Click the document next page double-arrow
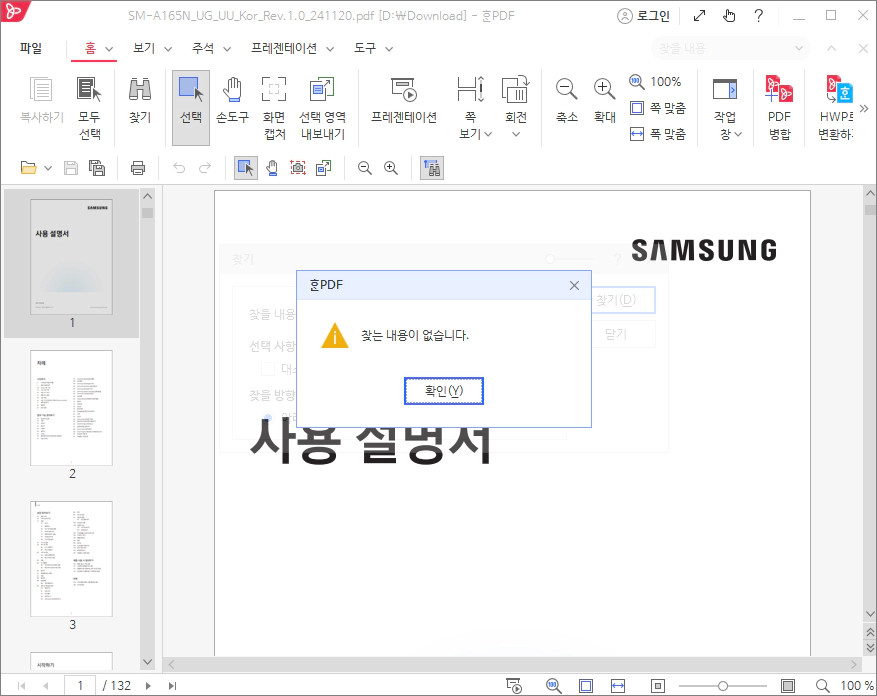This screenshot has width=877, height=696. coord(870,648)
